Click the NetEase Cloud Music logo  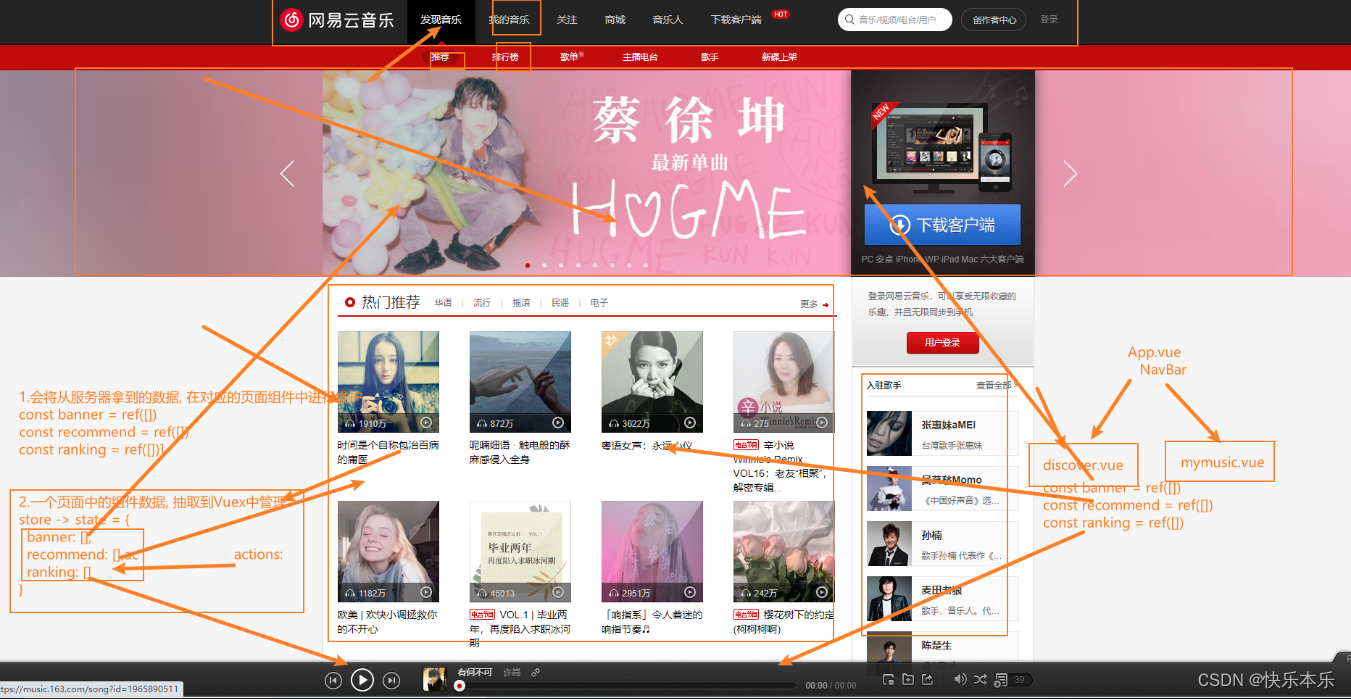pyautogui.click(x=338, y=20)
